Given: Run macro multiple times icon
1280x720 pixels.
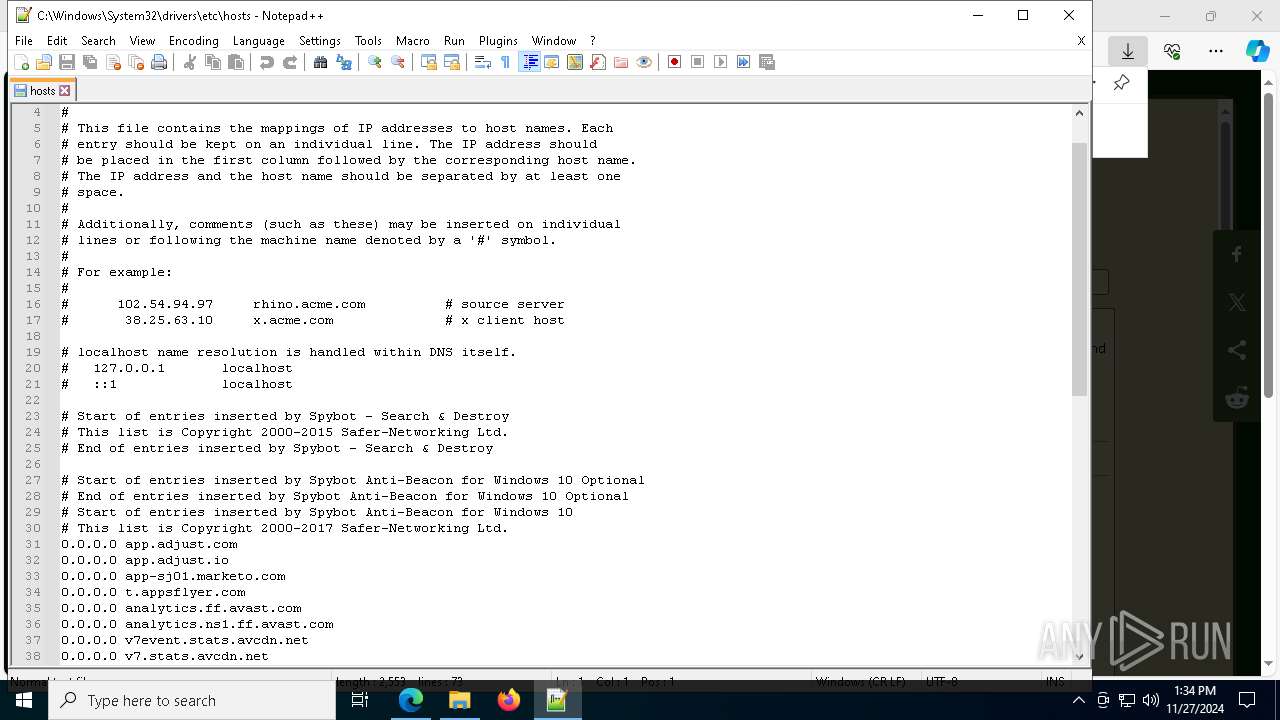Looking at the screenshot, I should [744, 62].
